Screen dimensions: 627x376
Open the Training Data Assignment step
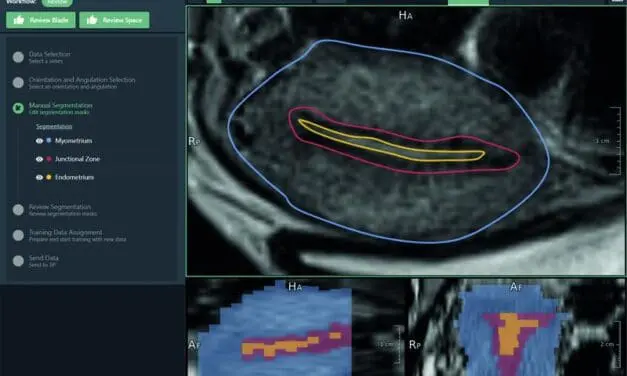point(77,236)
